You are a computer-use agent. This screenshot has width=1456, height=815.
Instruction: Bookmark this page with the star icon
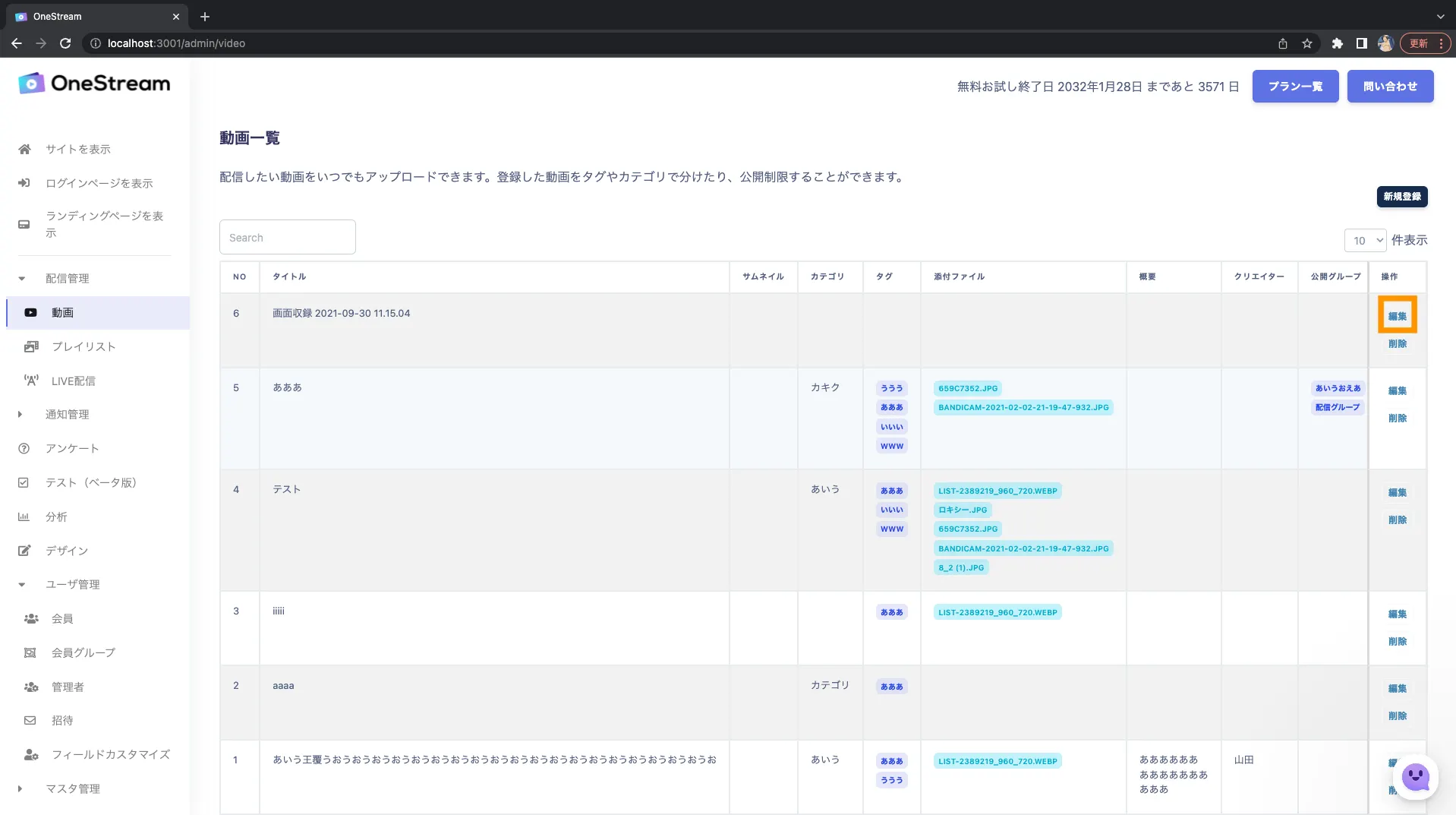(1307, 43)
